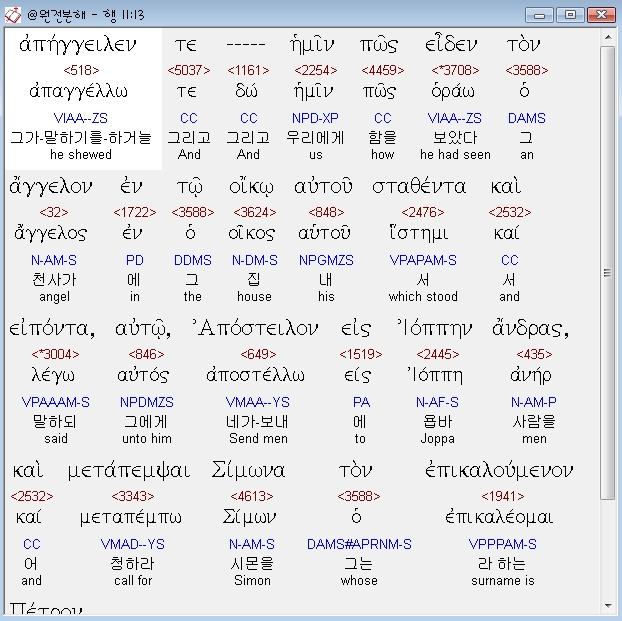Click parsing code VPAPAM-S
622x621 pixels.
click(x=423, y=260)
